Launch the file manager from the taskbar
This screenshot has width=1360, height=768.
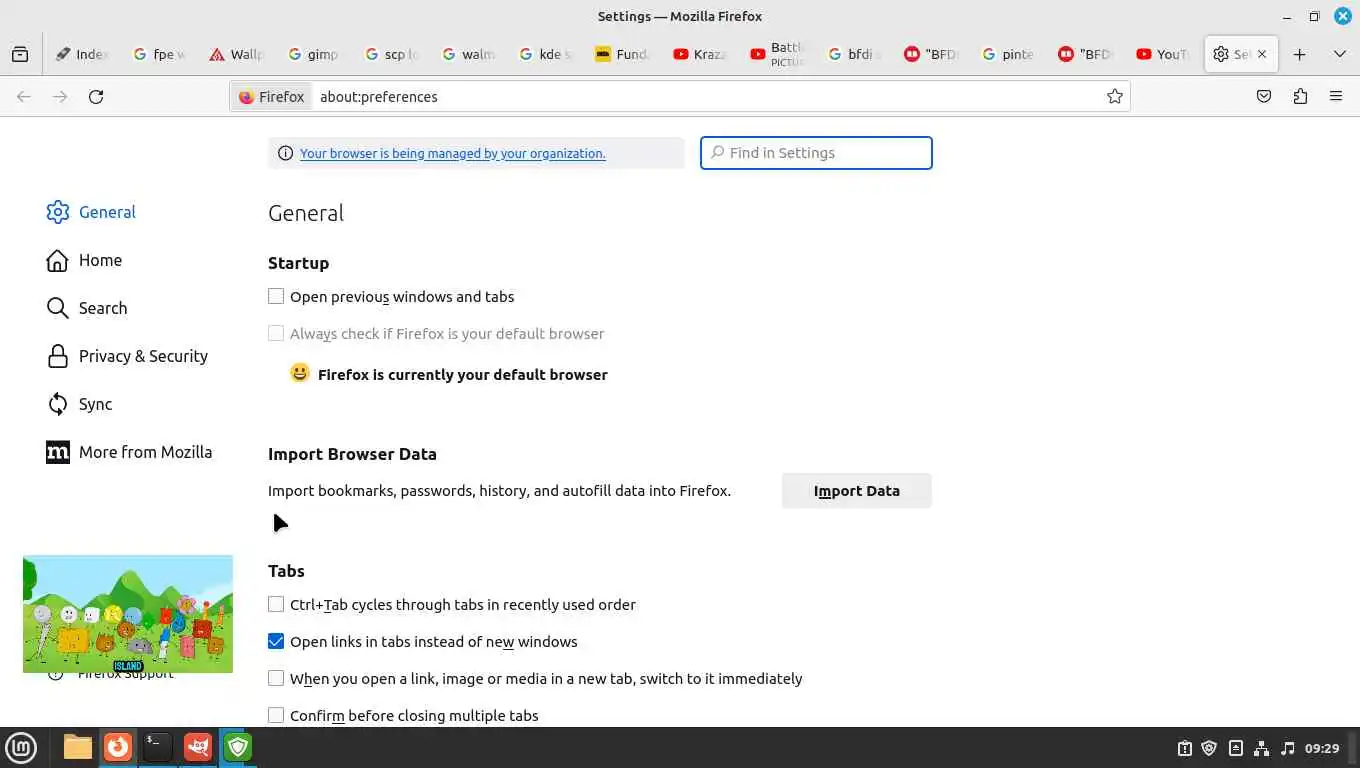[x=77, y=747]
